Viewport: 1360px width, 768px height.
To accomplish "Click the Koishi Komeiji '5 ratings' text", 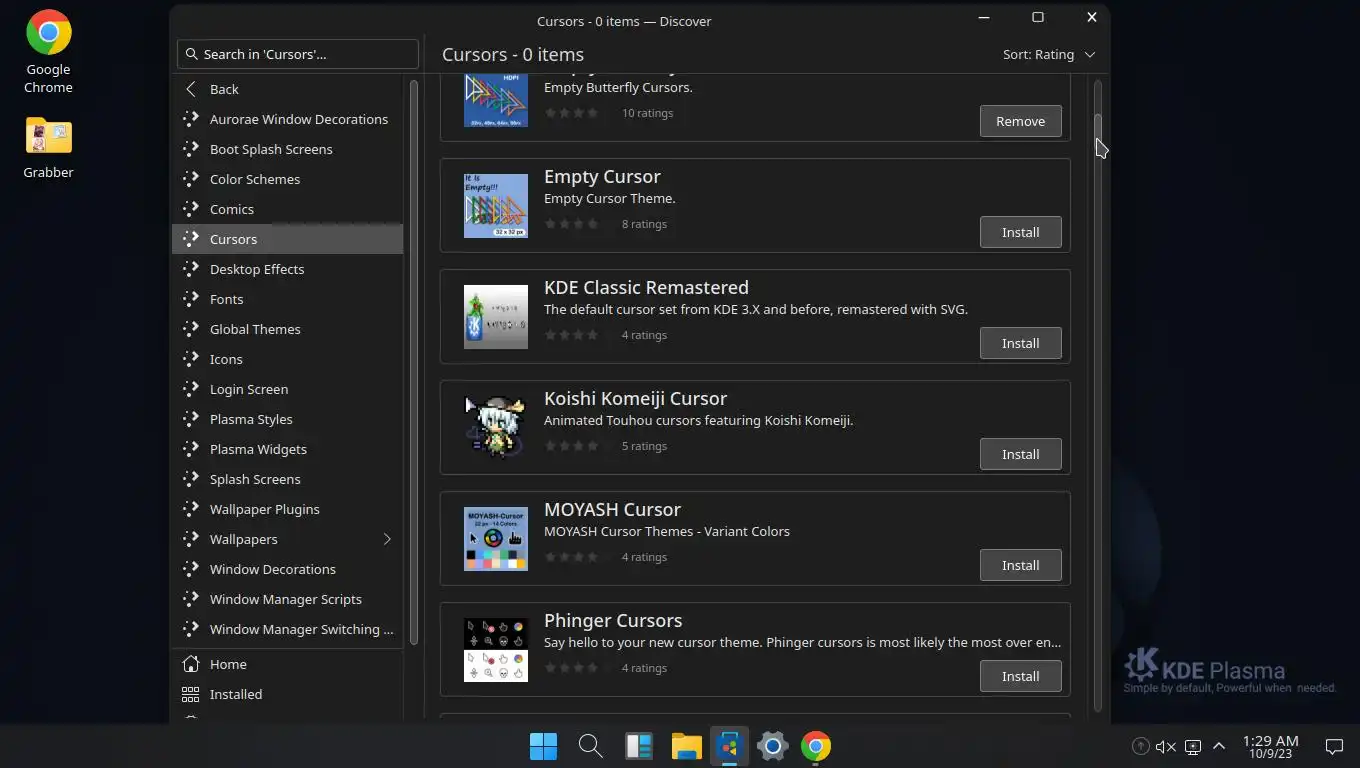I will point(646,446).
